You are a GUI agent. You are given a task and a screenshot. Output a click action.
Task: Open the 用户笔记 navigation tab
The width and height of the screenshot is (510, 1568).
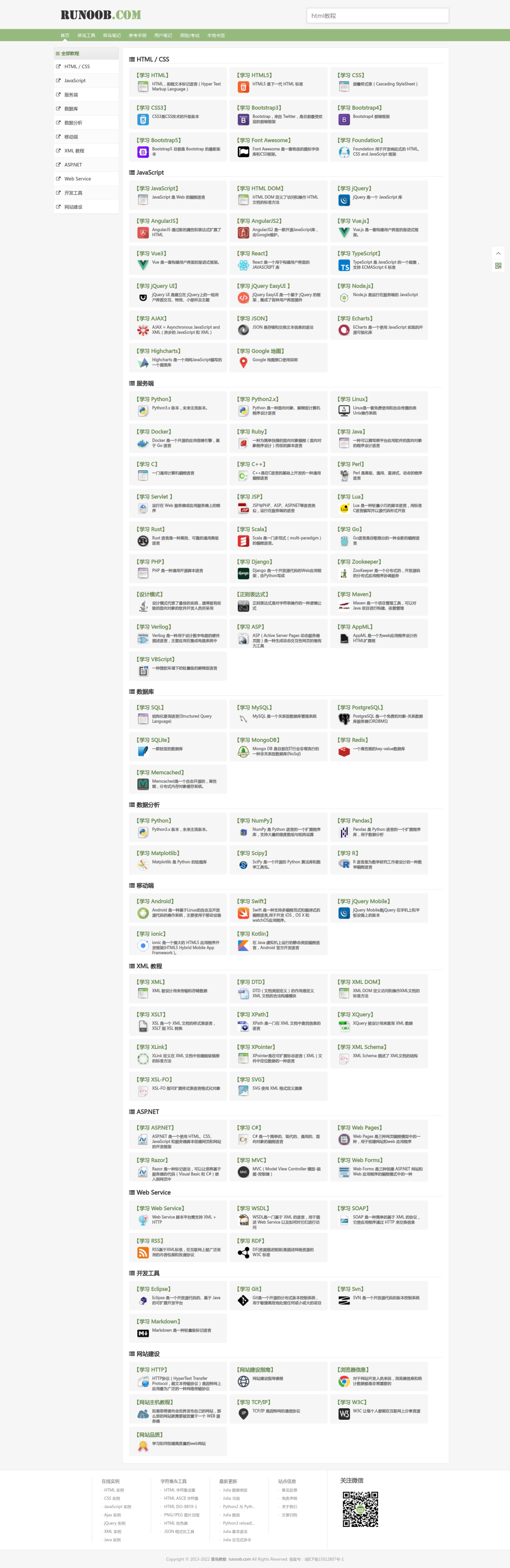pos(163,35)
